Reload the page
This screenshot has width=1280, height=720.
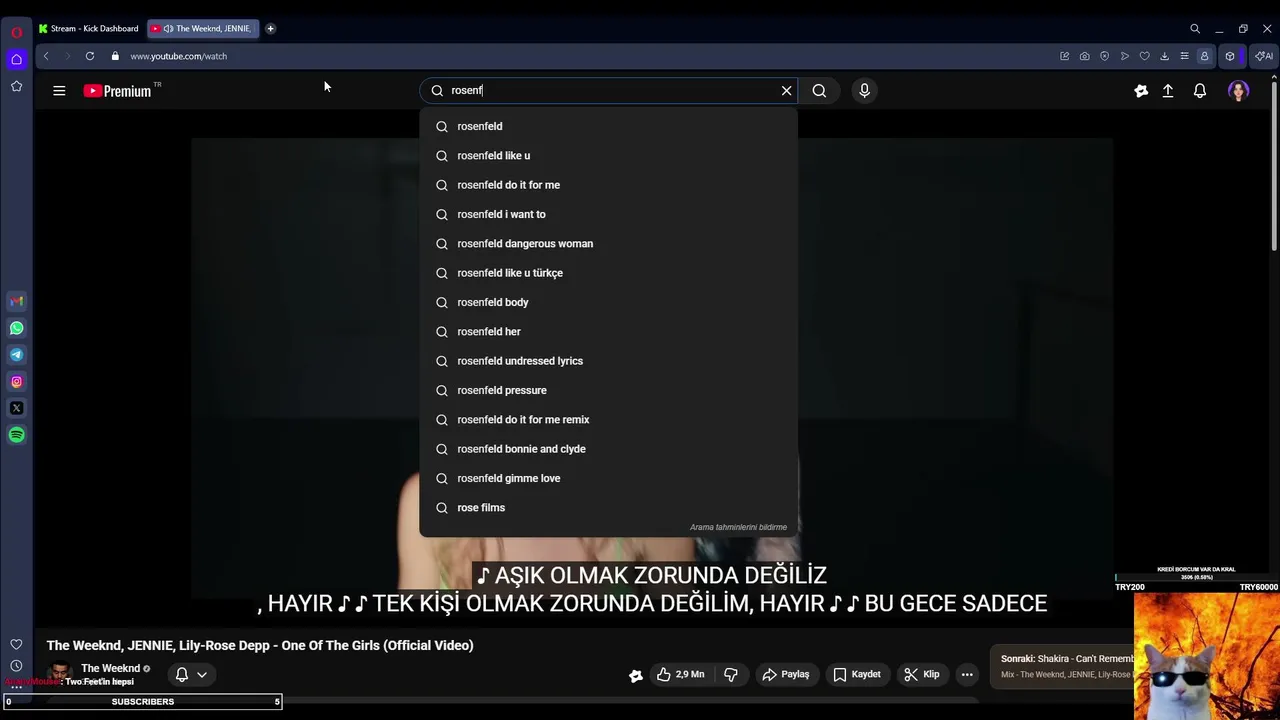coord(90,56)
